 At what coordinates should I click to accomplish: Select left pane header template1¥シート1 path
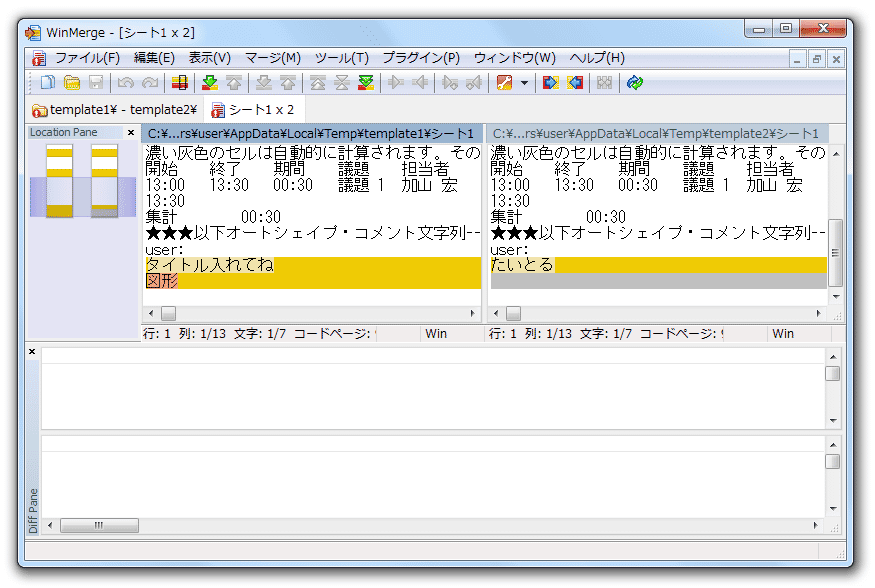(x=311, y=133)
